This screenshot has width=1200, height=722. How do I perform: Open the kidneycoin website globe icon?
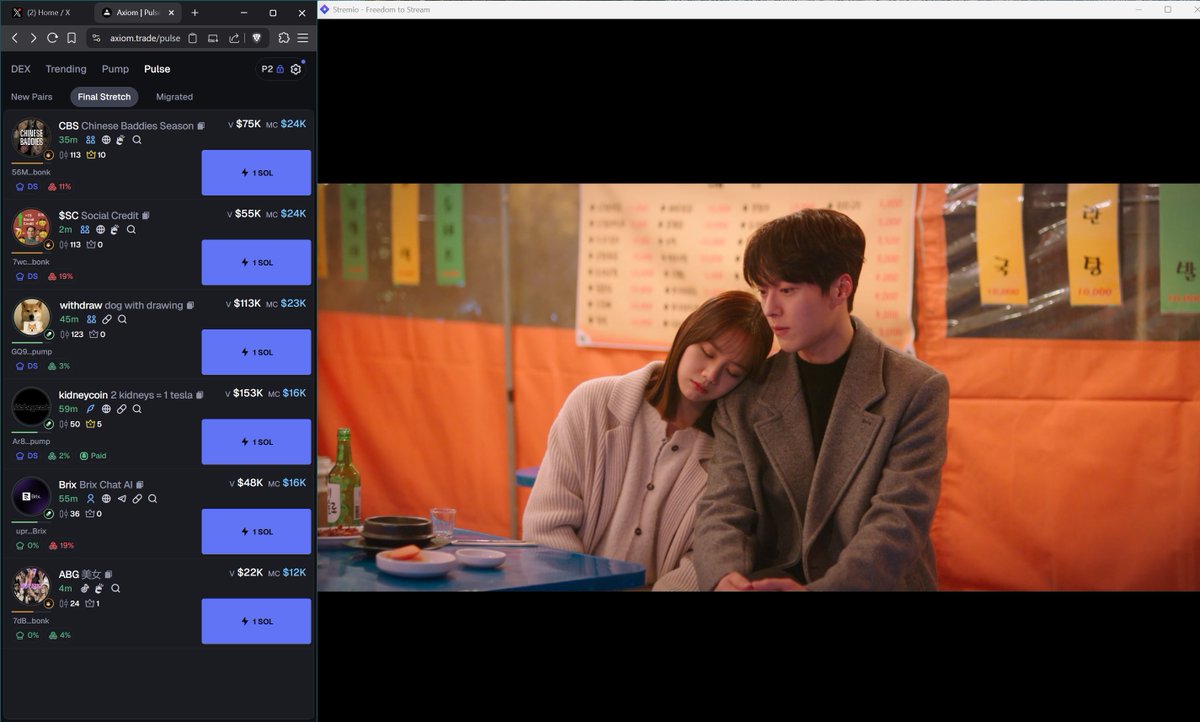(x=106, y=409)
